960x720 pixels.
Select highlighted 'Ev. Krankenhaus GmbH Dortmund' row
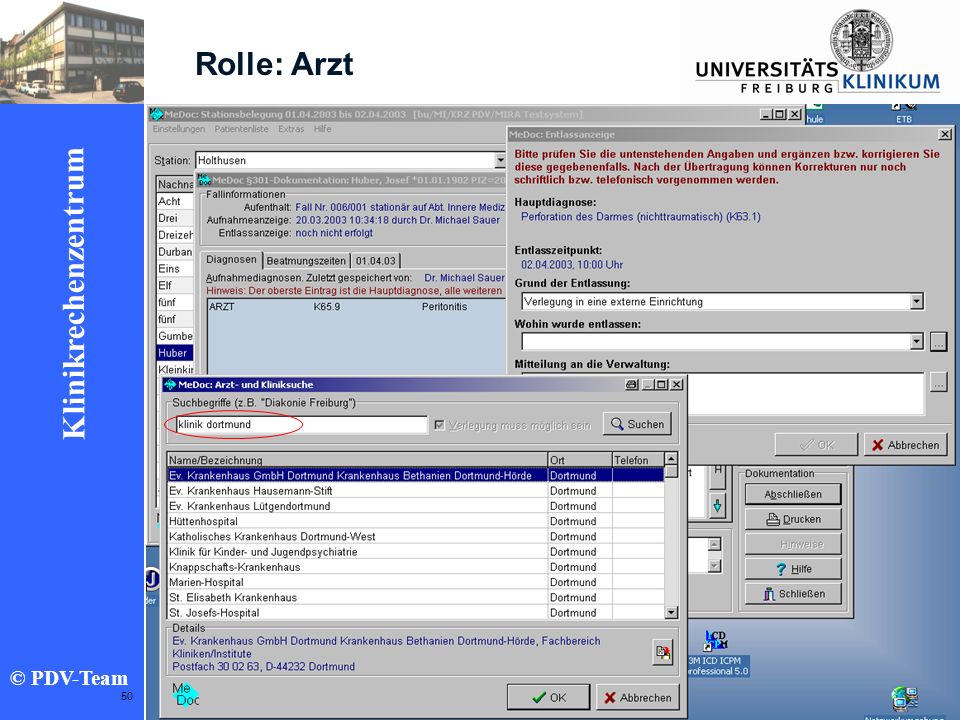[416, 475]
